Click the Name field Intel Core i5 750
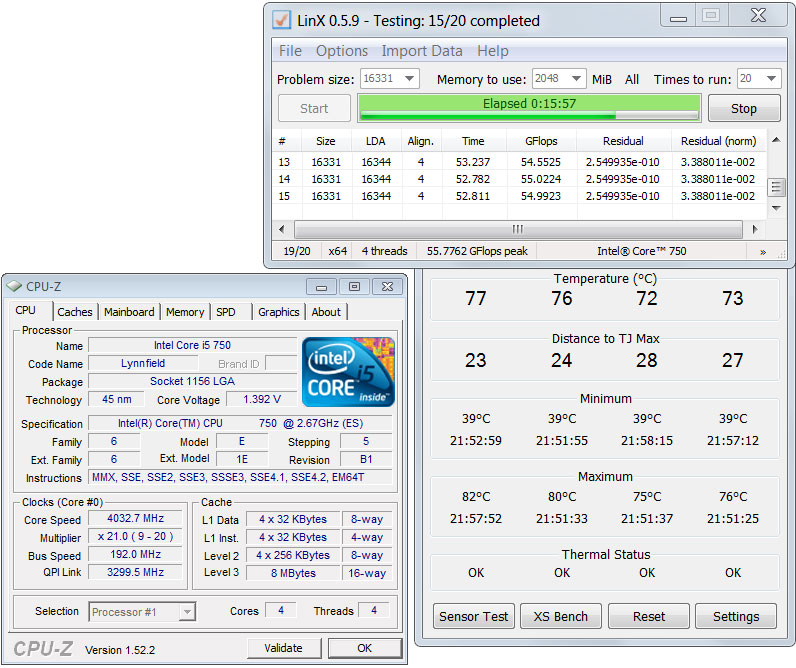Screen dimensions: 796x668 point(192,346)
